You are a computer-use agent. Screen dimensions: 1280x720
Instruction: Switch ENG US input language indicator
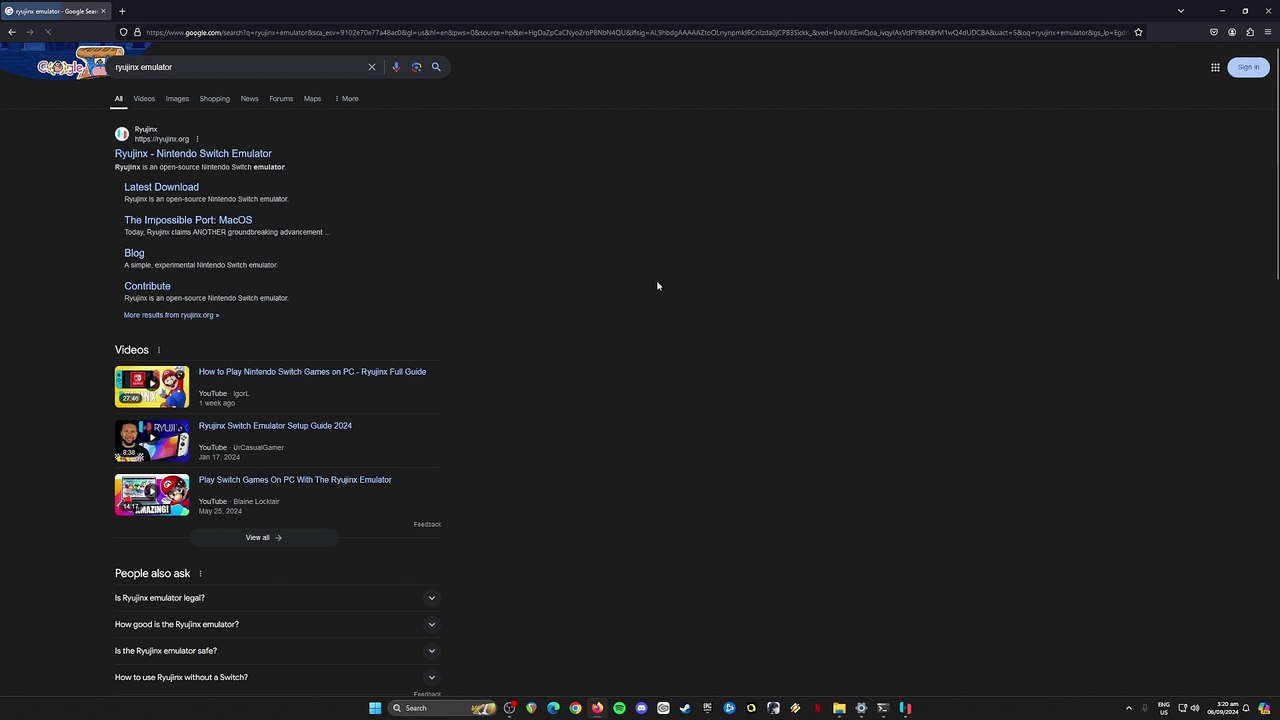[x=1164, y=708]
